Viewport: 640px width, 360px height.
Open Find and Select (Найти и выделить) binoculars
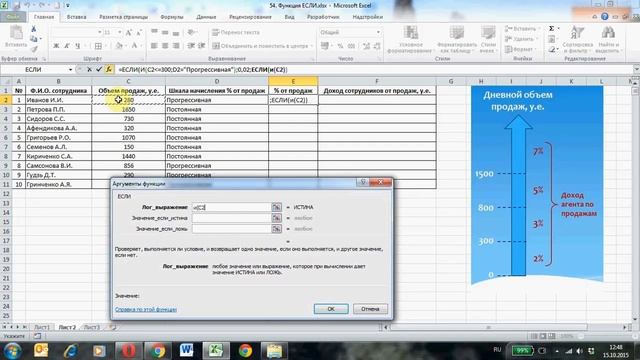click(x=608, y=40)
